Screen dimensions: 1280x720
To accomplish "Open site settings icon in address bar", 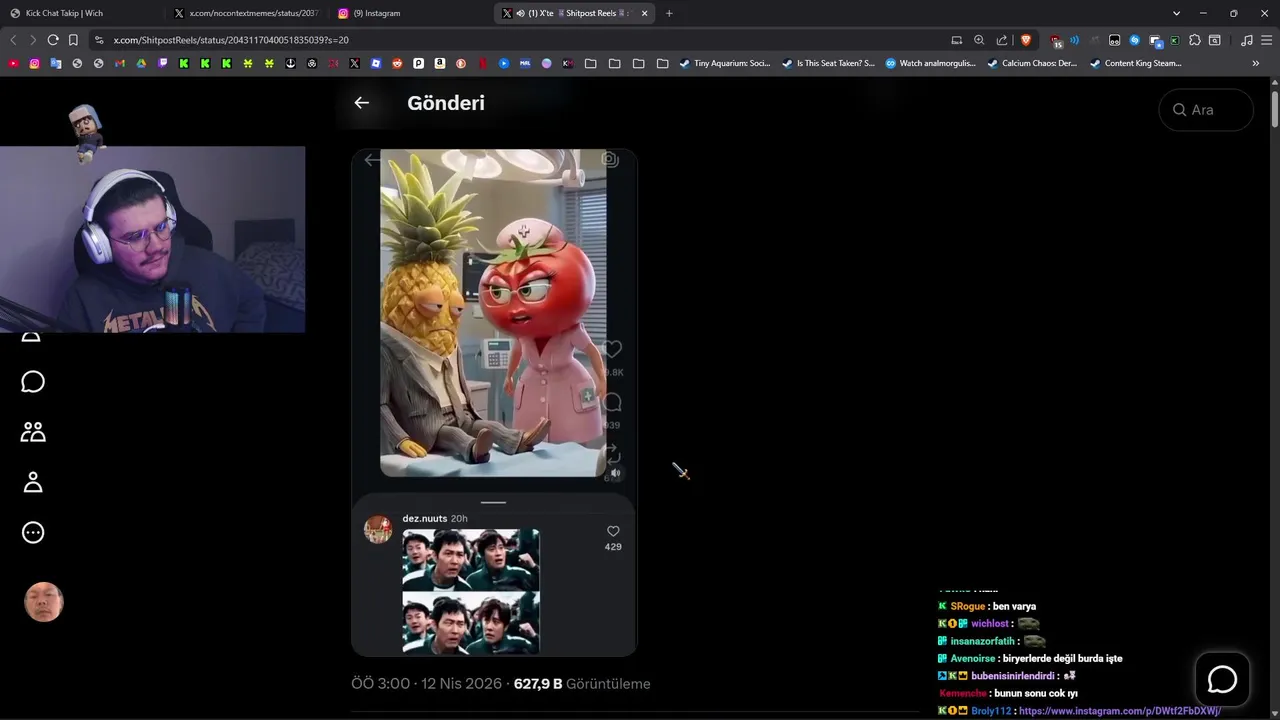I will pos(98,40).
